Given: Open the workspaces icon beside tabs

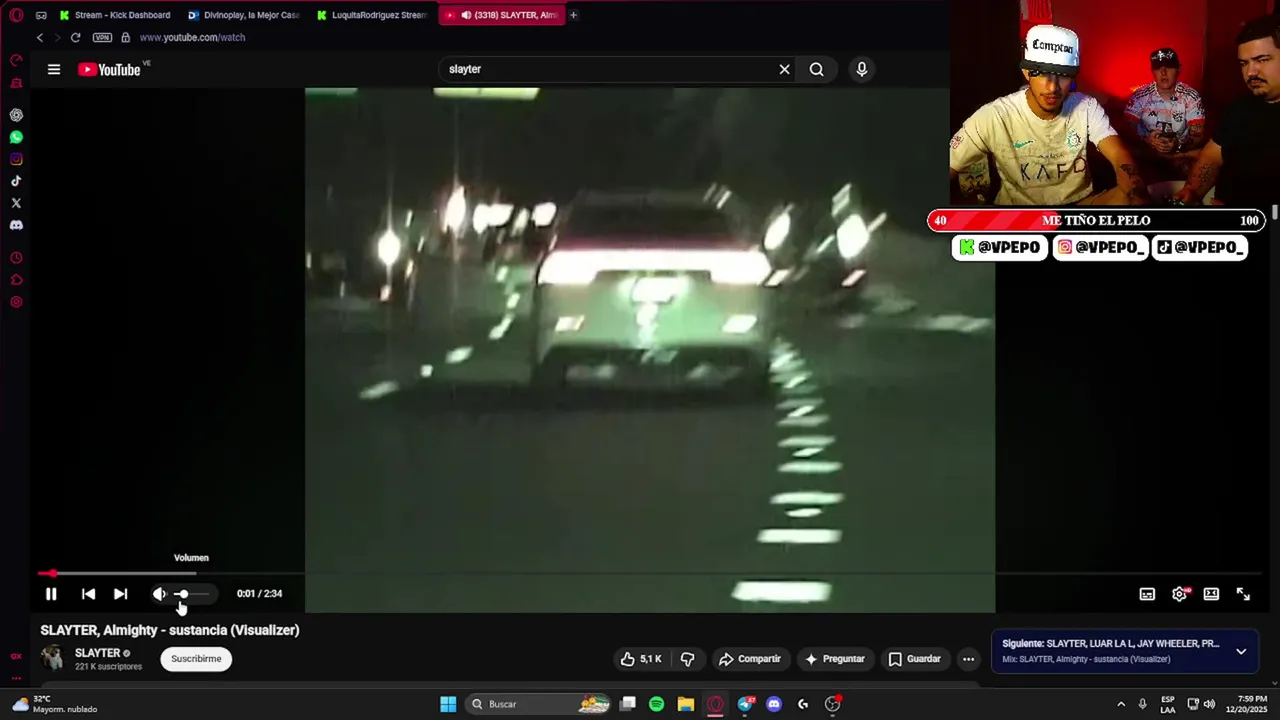Looking at the screenshot, I should tap(41, 15).
